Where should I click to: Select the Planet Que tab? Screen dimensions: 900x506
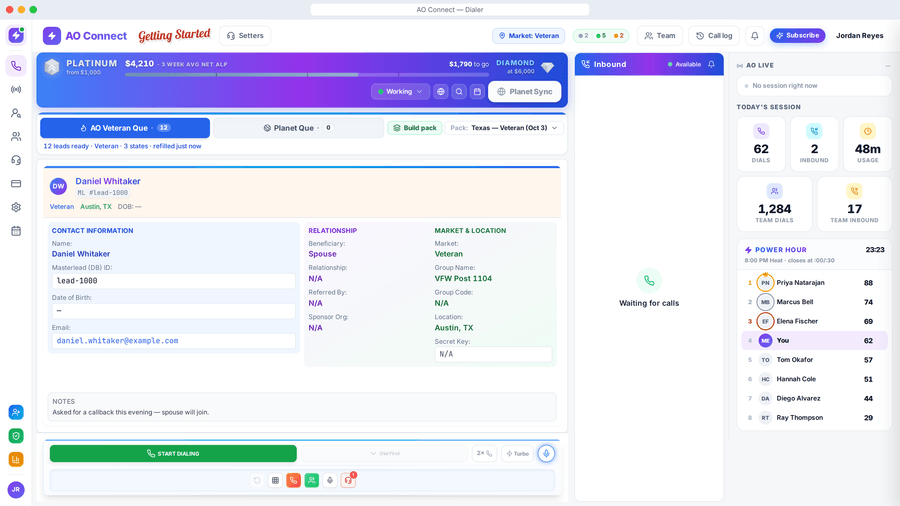(x=298, y=128)
